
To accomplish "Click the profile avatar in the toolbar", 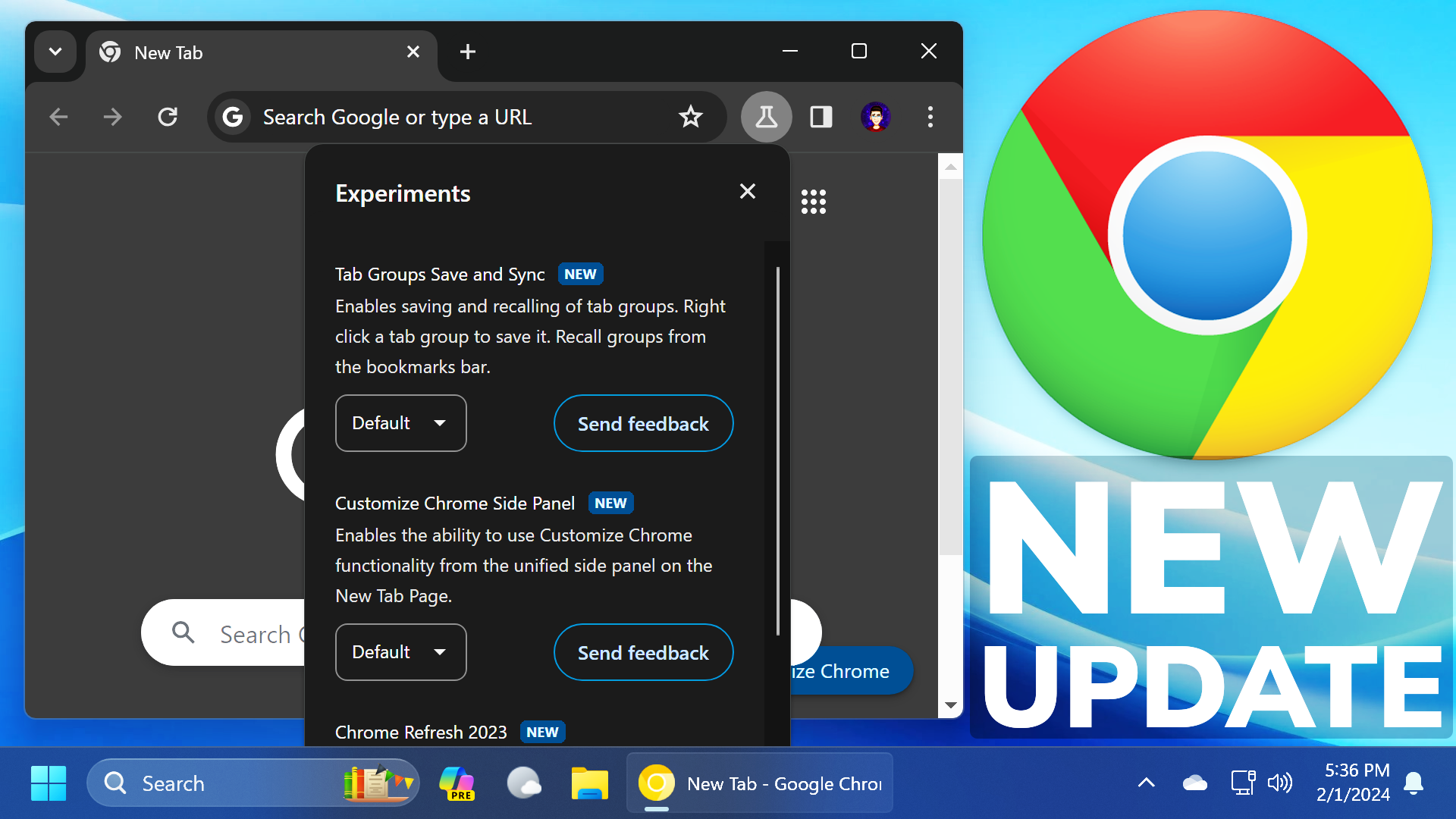I will point(876,117).
